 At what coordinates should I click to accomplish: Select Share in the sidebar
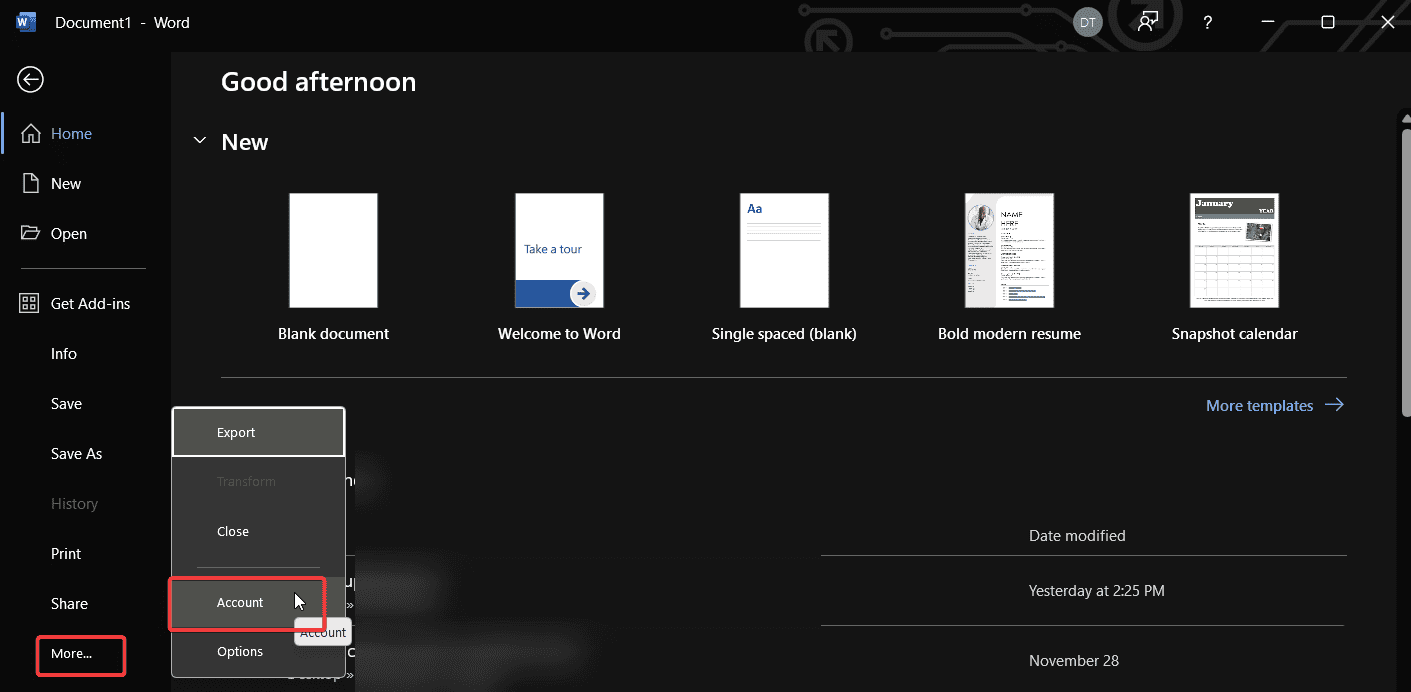(69, 604)
